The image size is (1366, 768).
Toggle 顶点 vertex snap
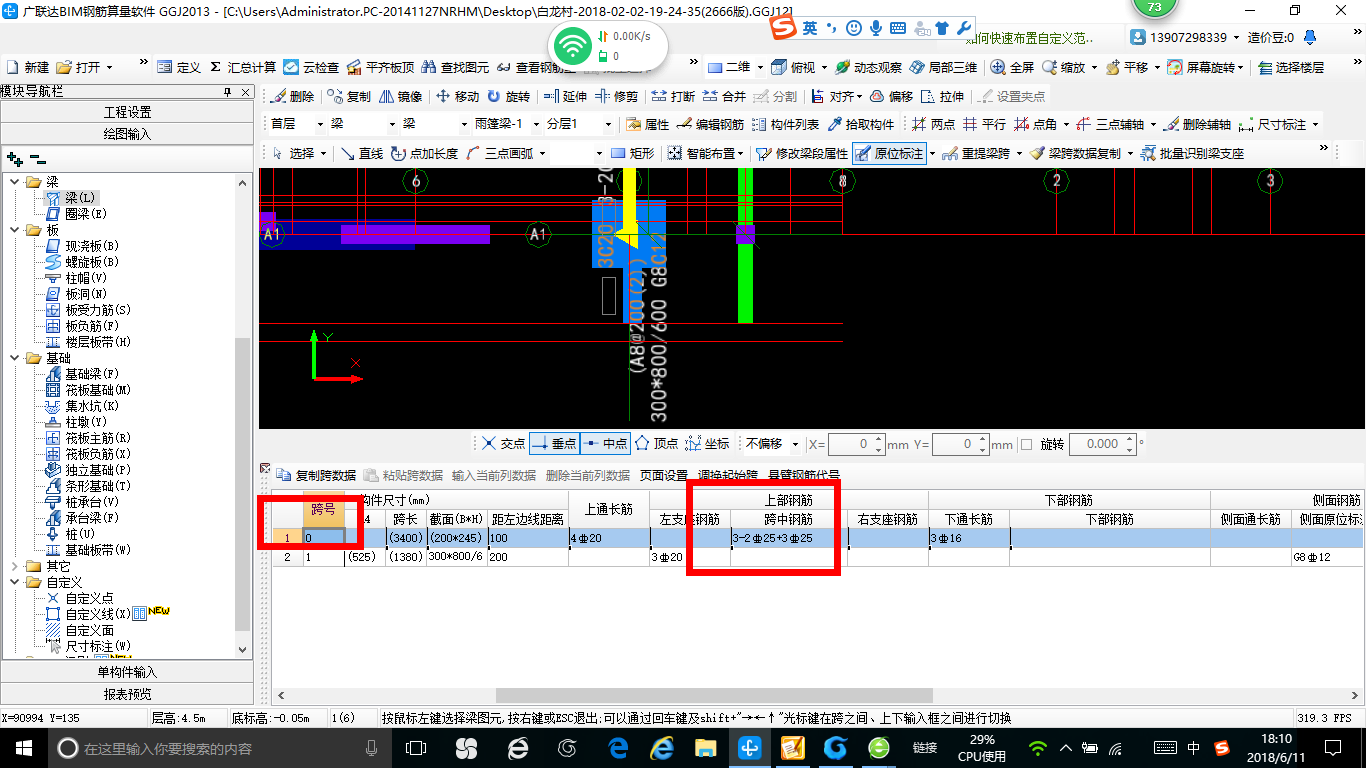[x=656, y=443]
